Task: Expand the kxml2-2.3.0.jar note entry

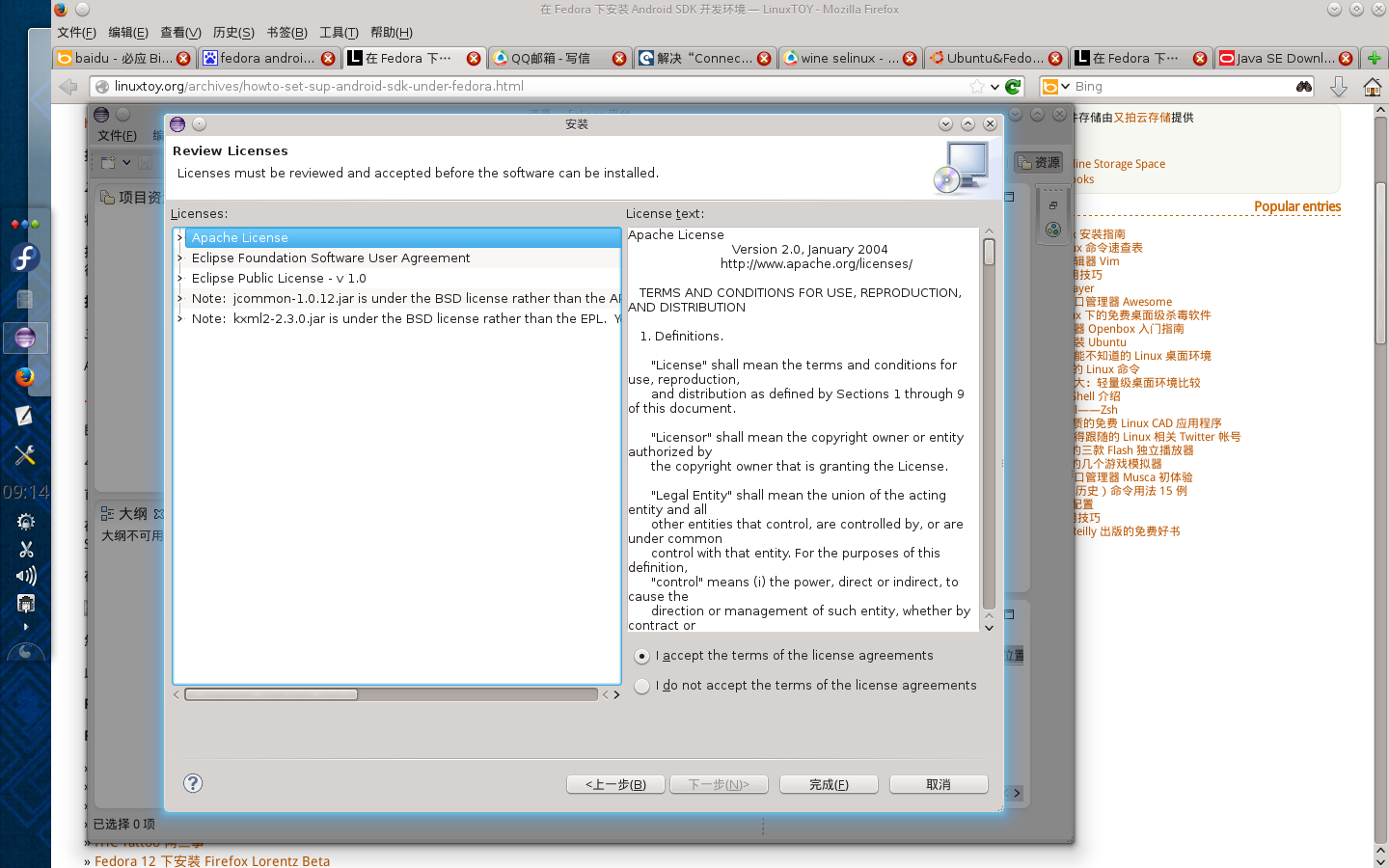Action: (179, 318)
